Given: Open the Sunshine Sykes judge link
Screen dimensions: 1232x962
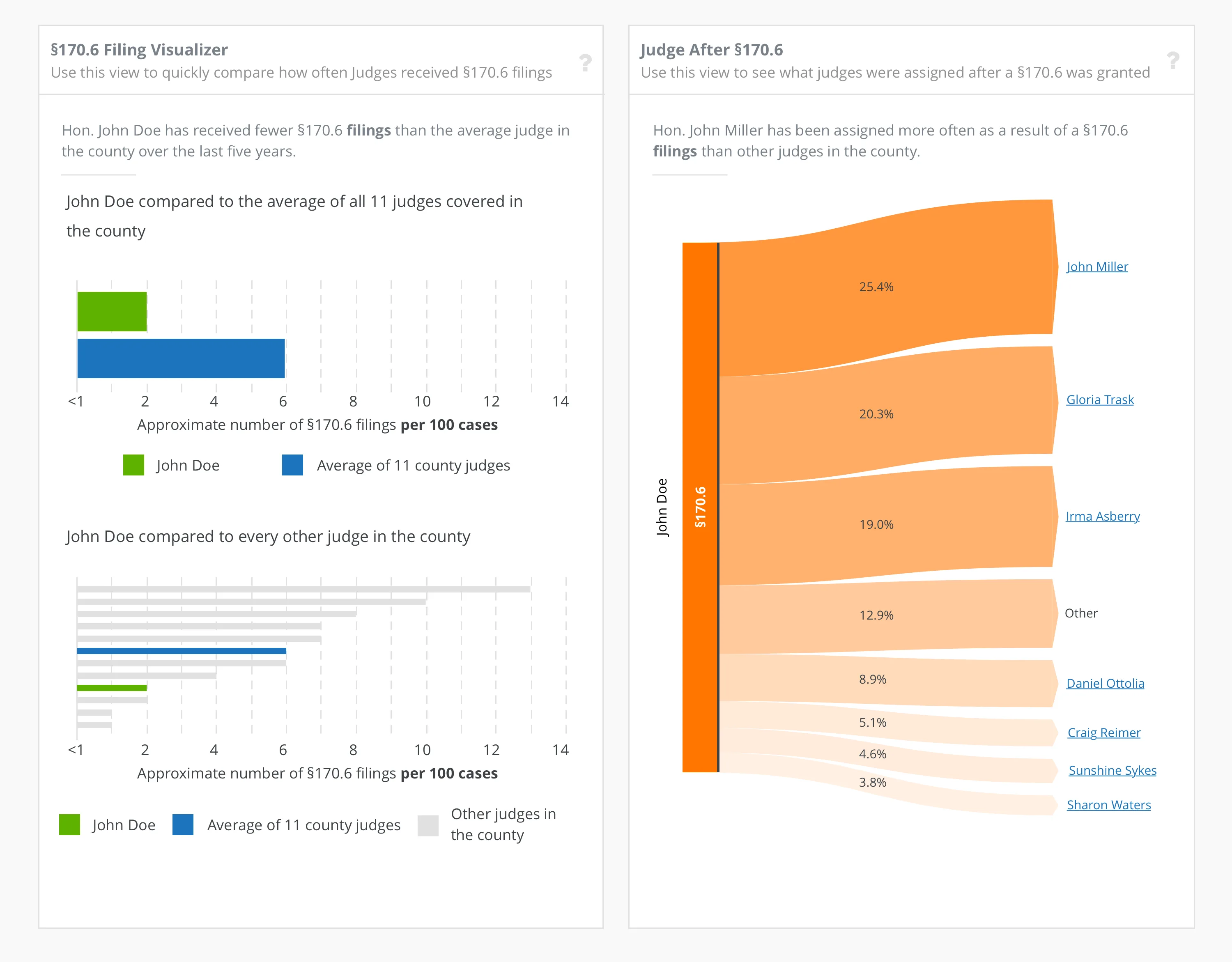Looking at the screenshot, I should pos(1112,770).
